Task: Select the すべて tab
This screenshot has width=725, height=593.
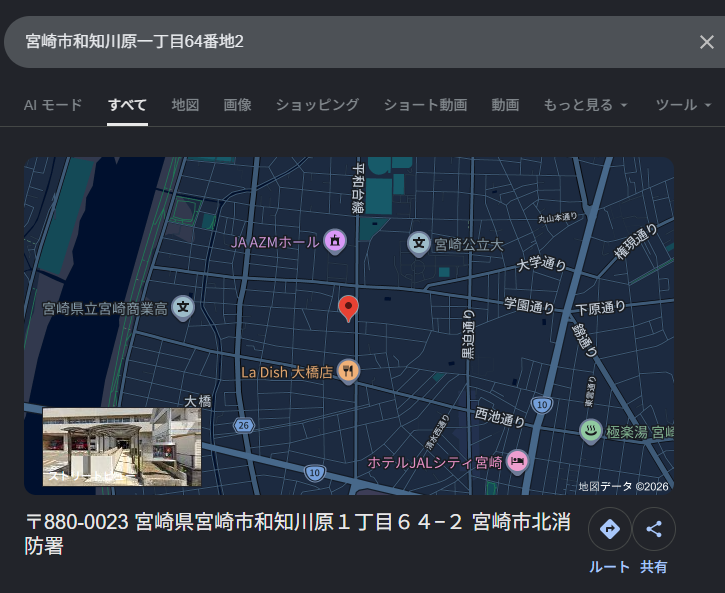Action: 127,105
